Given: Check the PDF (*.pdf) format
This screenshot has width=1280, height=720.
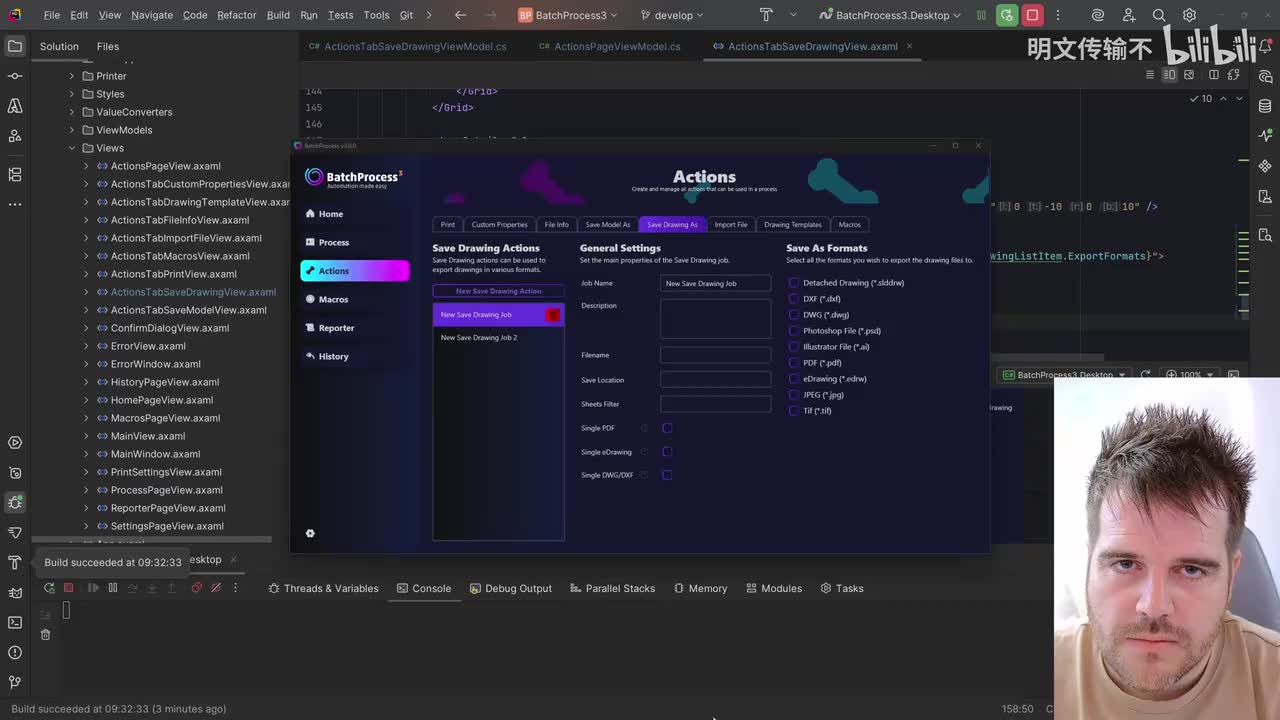Looking at the screenshot, I should pos(794,363).
